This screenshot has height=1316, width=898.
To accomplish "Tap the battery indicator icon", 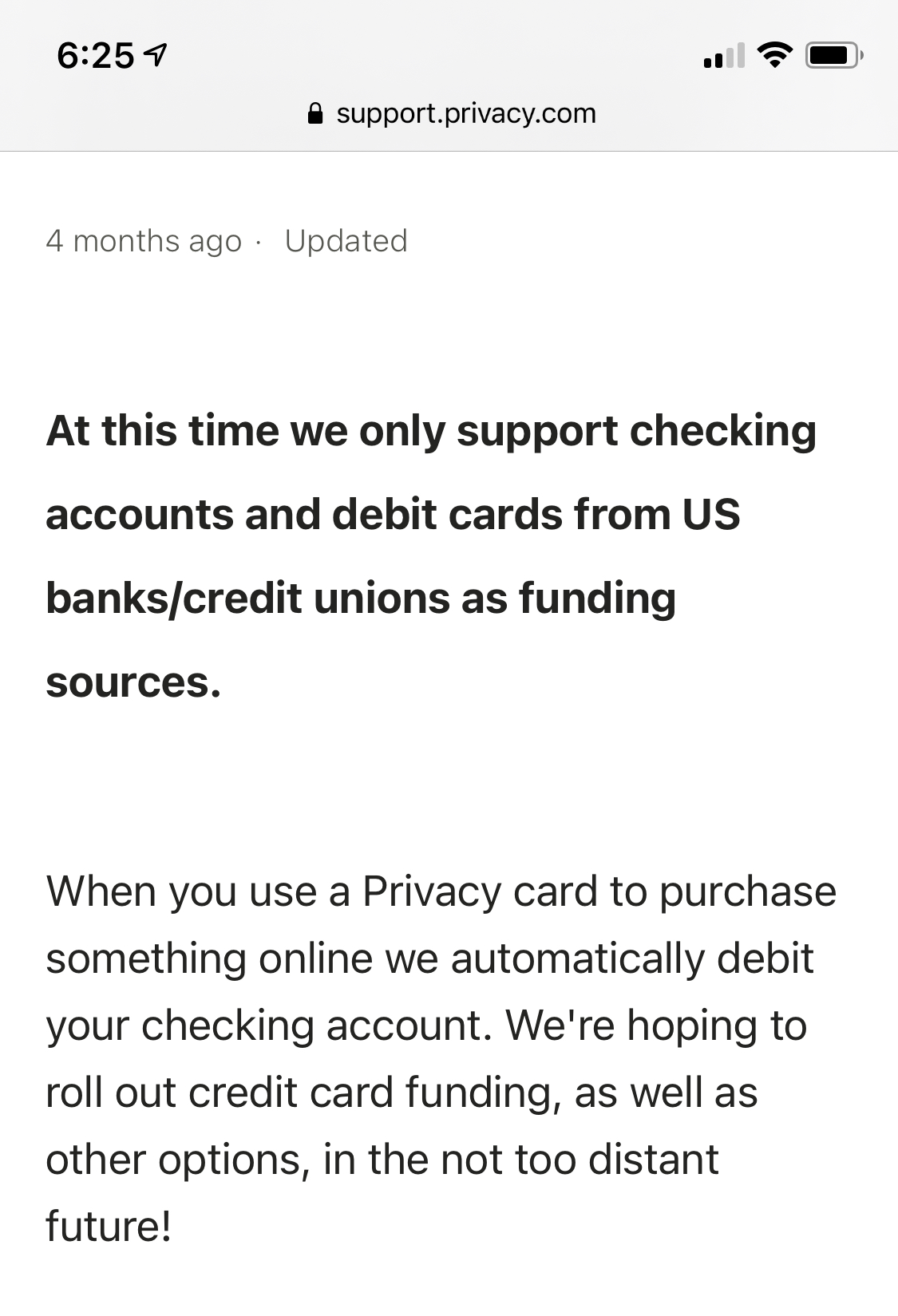I will tap(833, 55).
